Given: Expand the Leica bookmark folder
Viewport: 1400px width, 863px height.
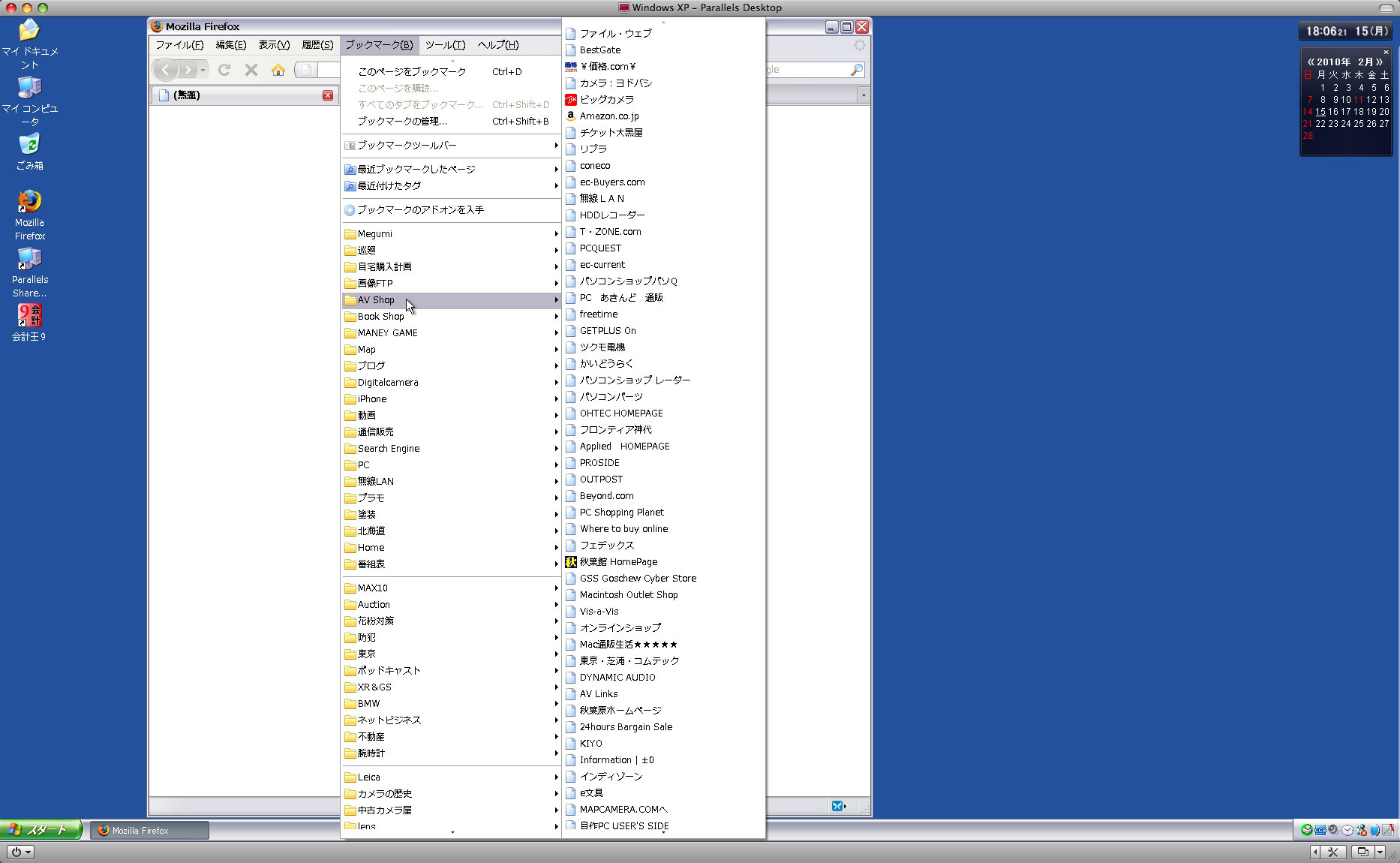Looking at the screenshot, I should coord(451,777).
